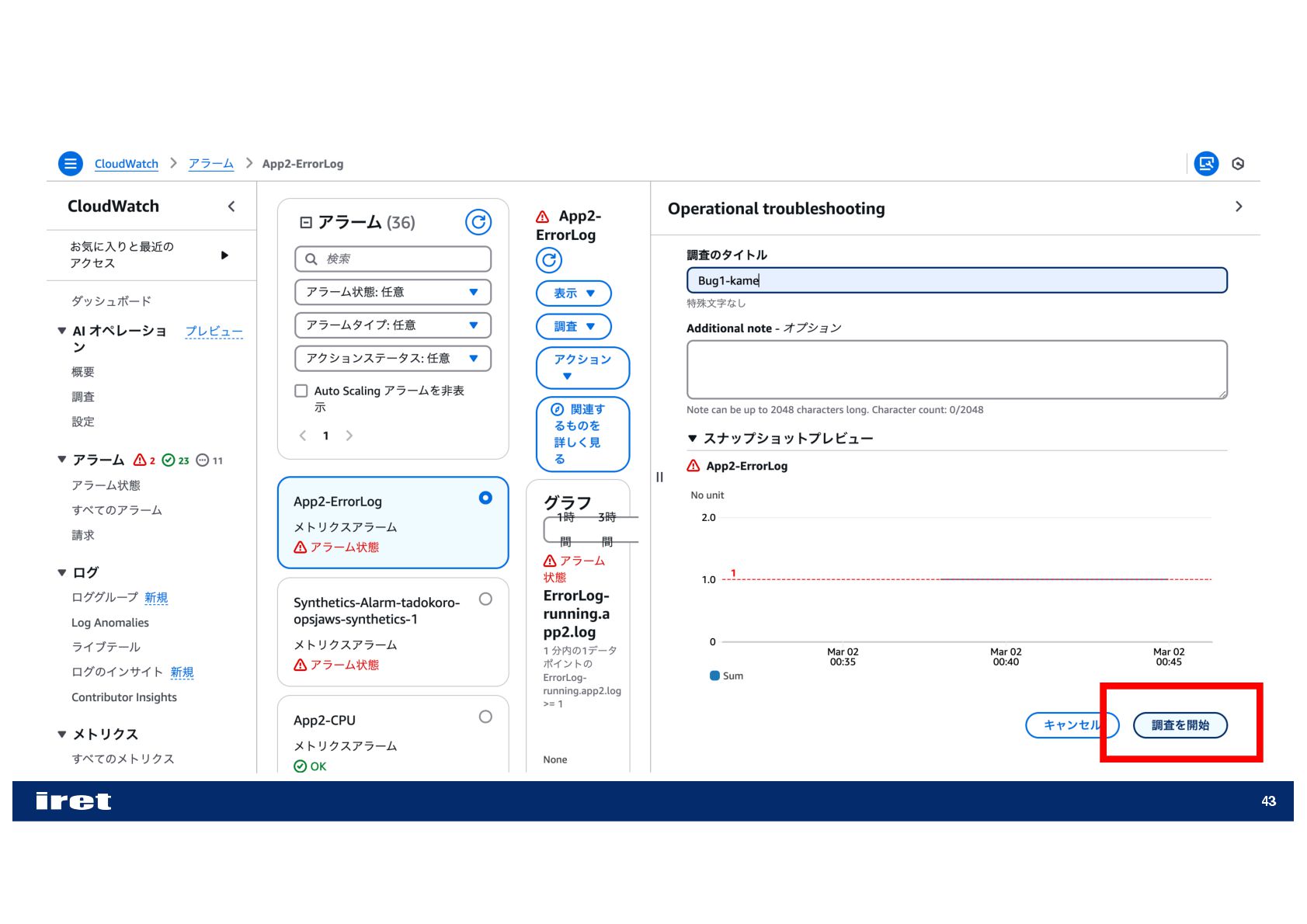Expand お気に入りと最近のアクセス section
Screen dimensions: 1307x924
click(224, 255)
